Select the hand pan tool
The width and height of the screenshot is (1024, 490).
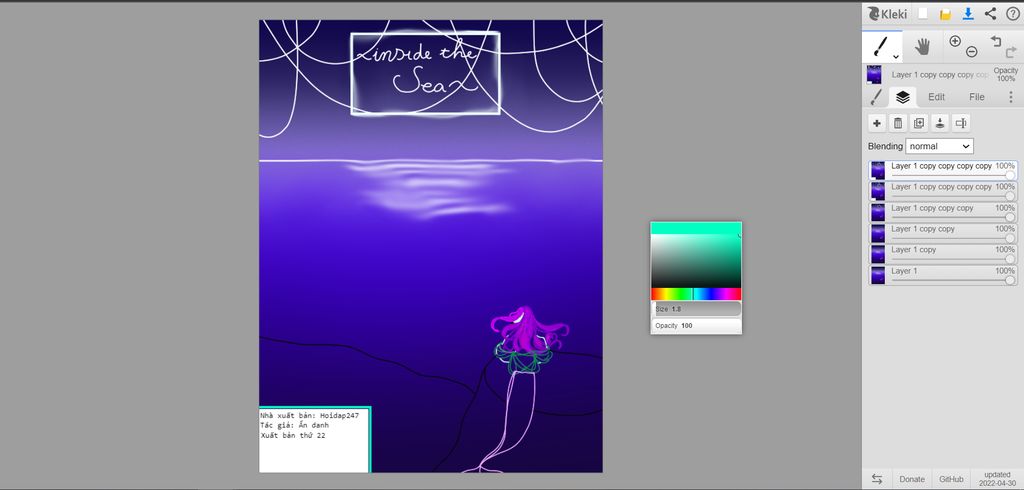click(x=922, y=46)
